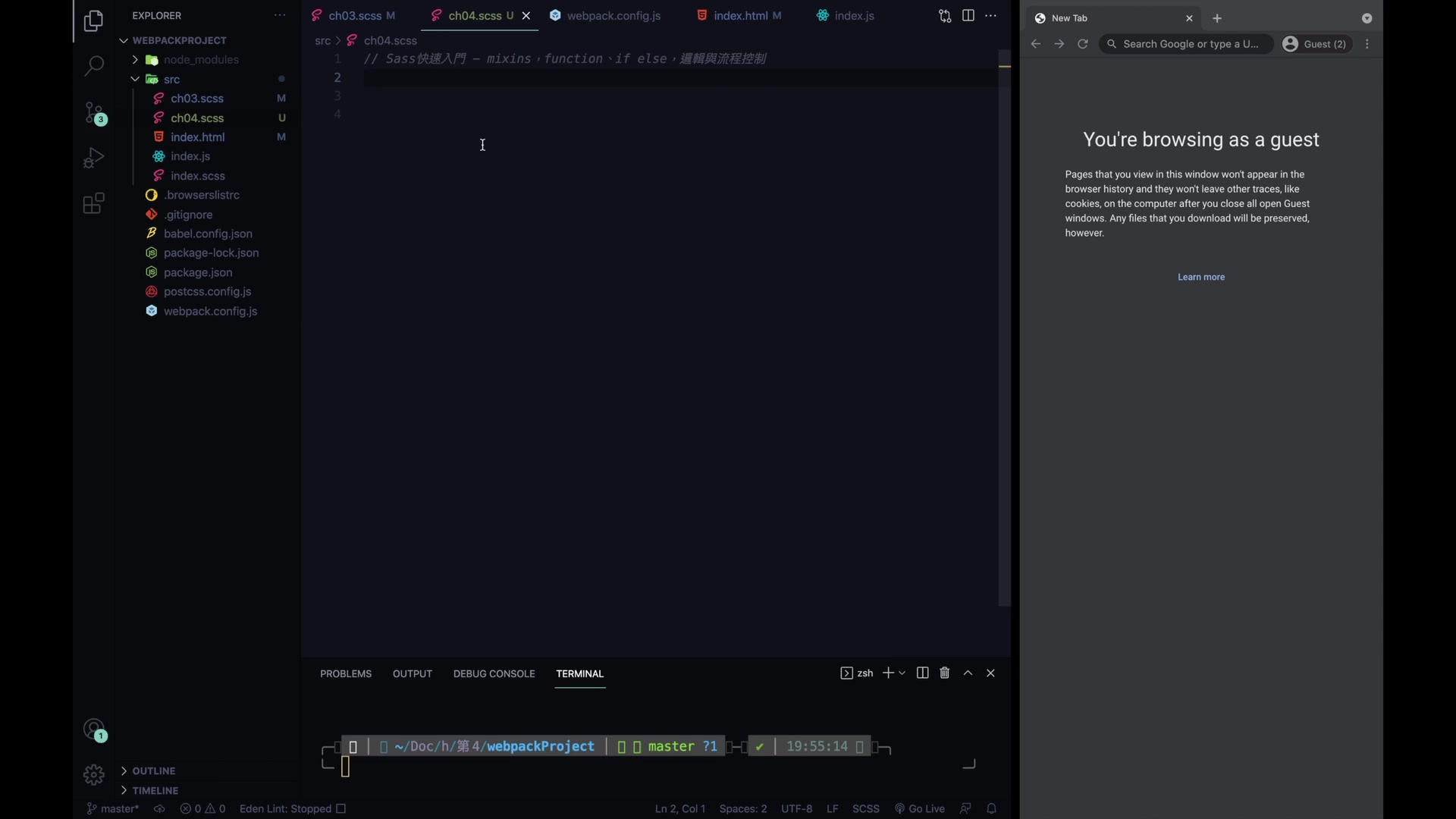Screen dimensions: 1456x819
Task: Split the terminal panel
Action: pos(921,673)
